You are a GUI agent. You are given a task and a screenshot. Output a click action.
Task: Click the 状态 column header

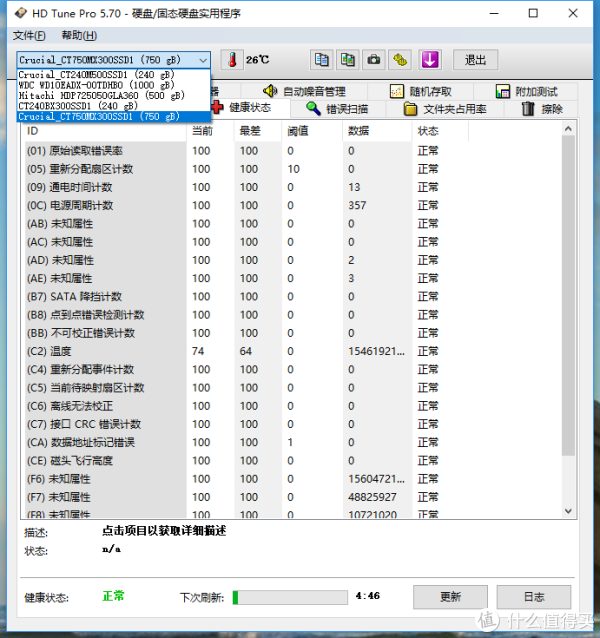440,131
